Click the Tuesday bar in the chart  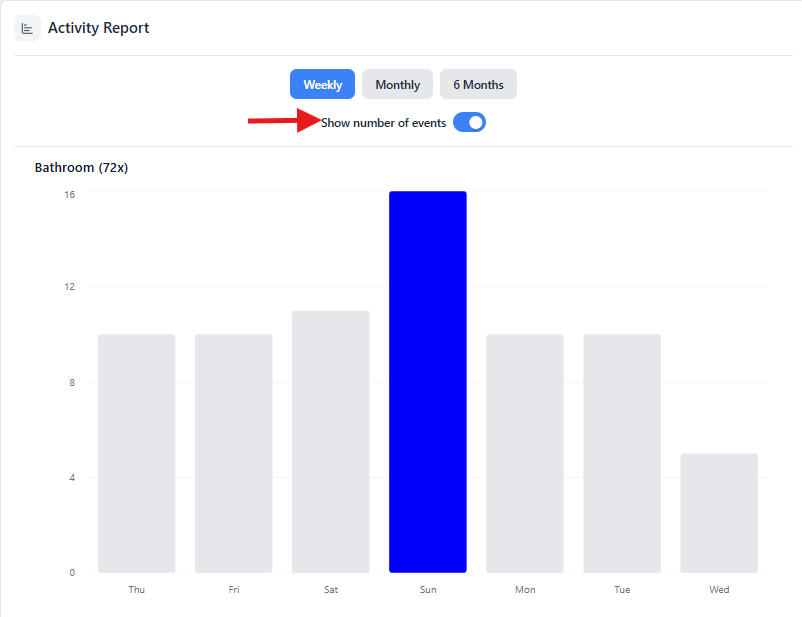[x=622, y=453]
